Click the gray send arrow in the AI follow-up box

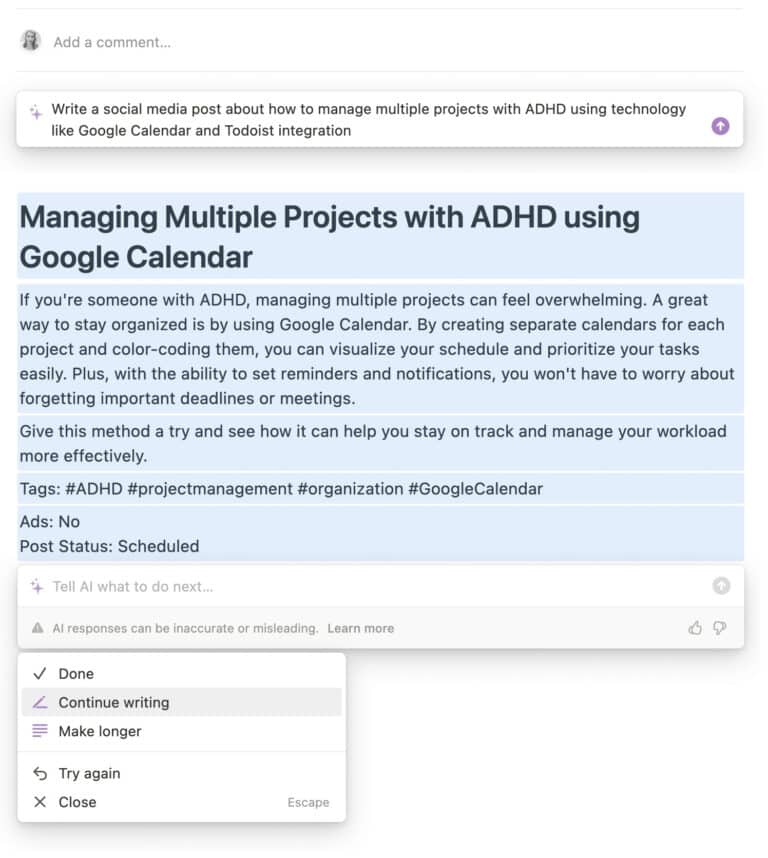tap(721, 587)
